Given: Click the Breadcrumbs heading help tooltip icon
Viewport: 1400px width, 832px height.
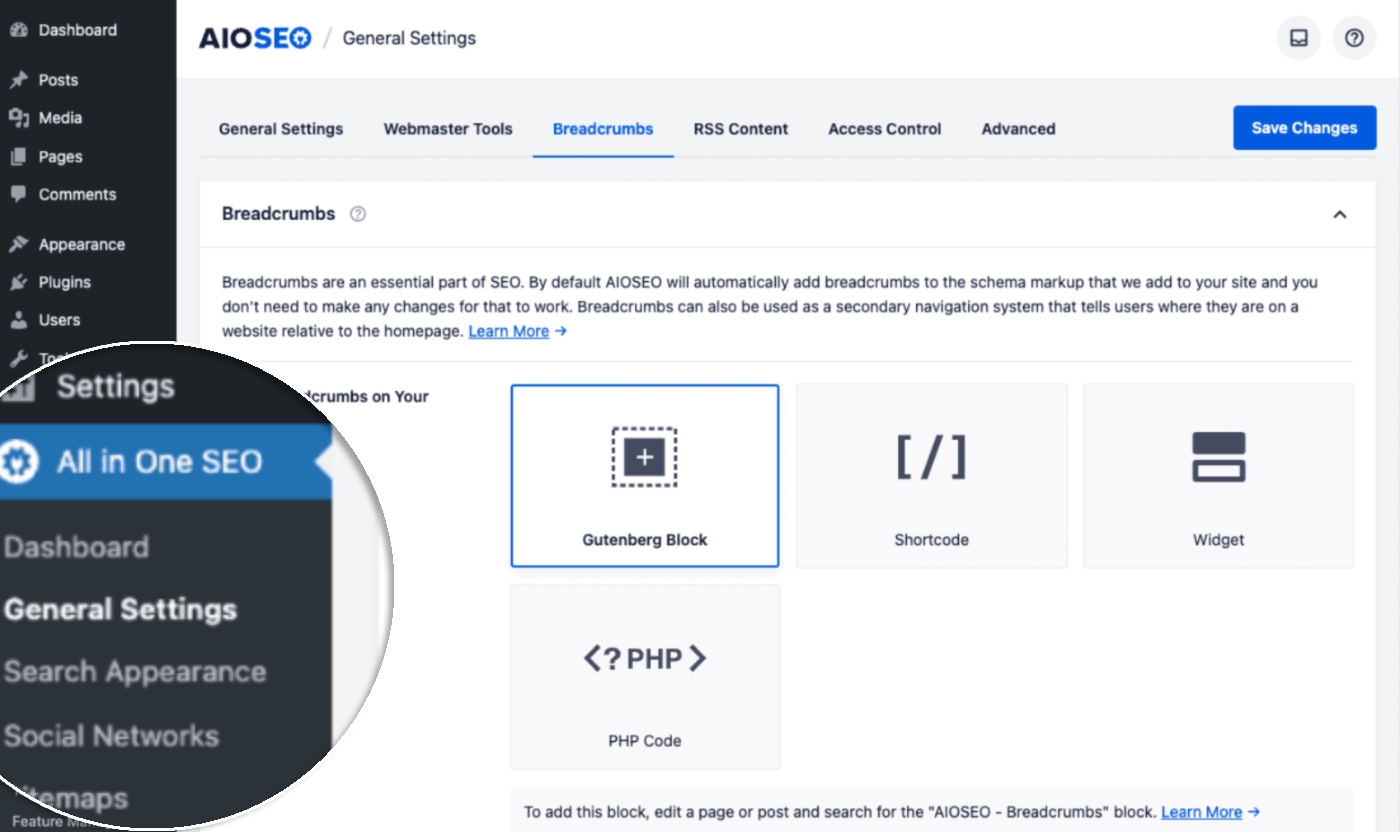Looking at the screenshot, I should [x=358, y=214].
